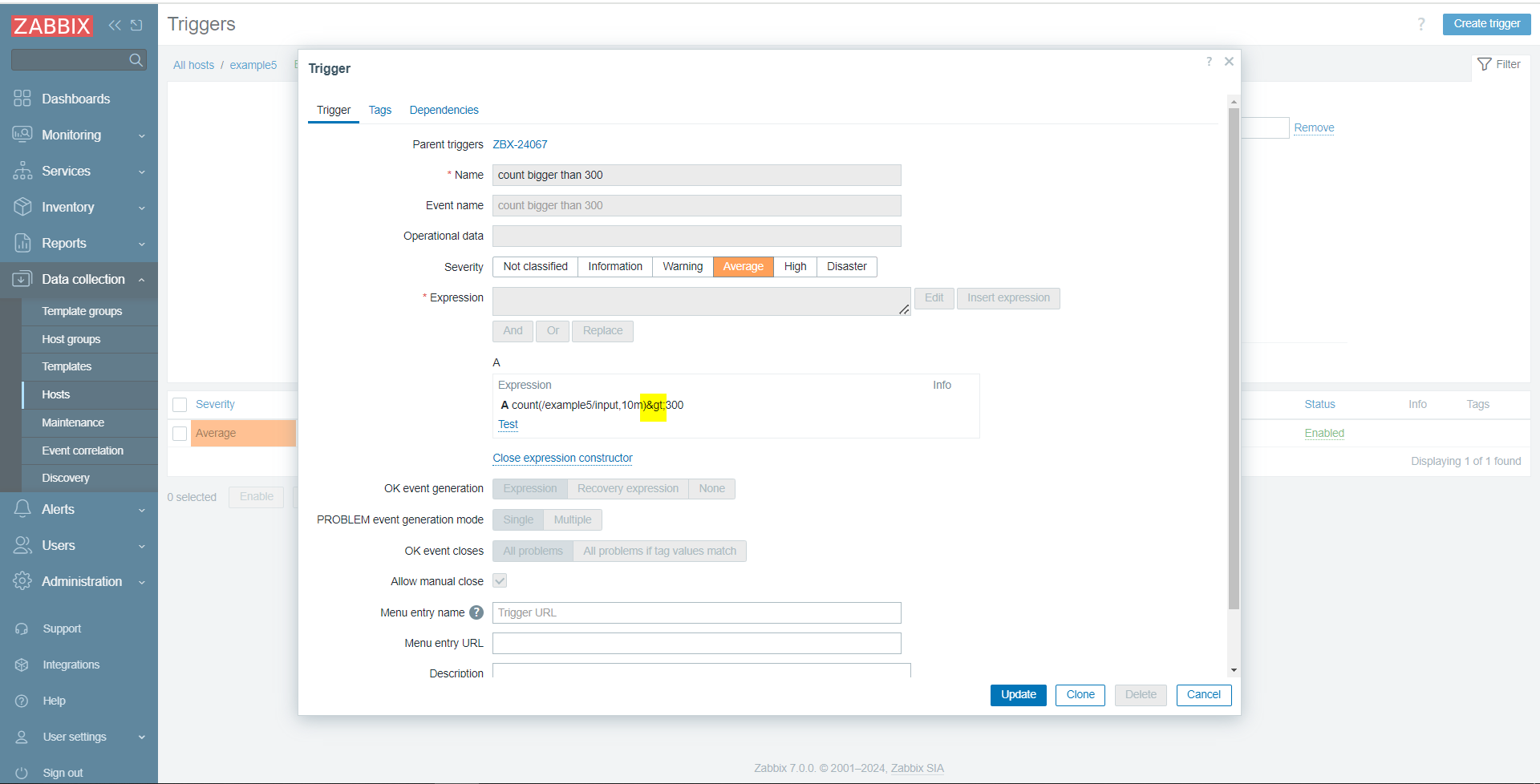Screen dimensions: 1540x784
Task: Click the help icon beside Menu entry name
Action: coord(476,612)
